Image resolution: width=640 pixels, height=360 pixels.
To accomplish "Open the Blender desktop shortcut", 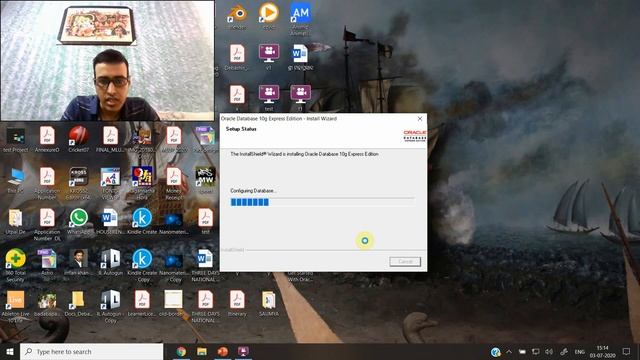I will click(237, 16).
